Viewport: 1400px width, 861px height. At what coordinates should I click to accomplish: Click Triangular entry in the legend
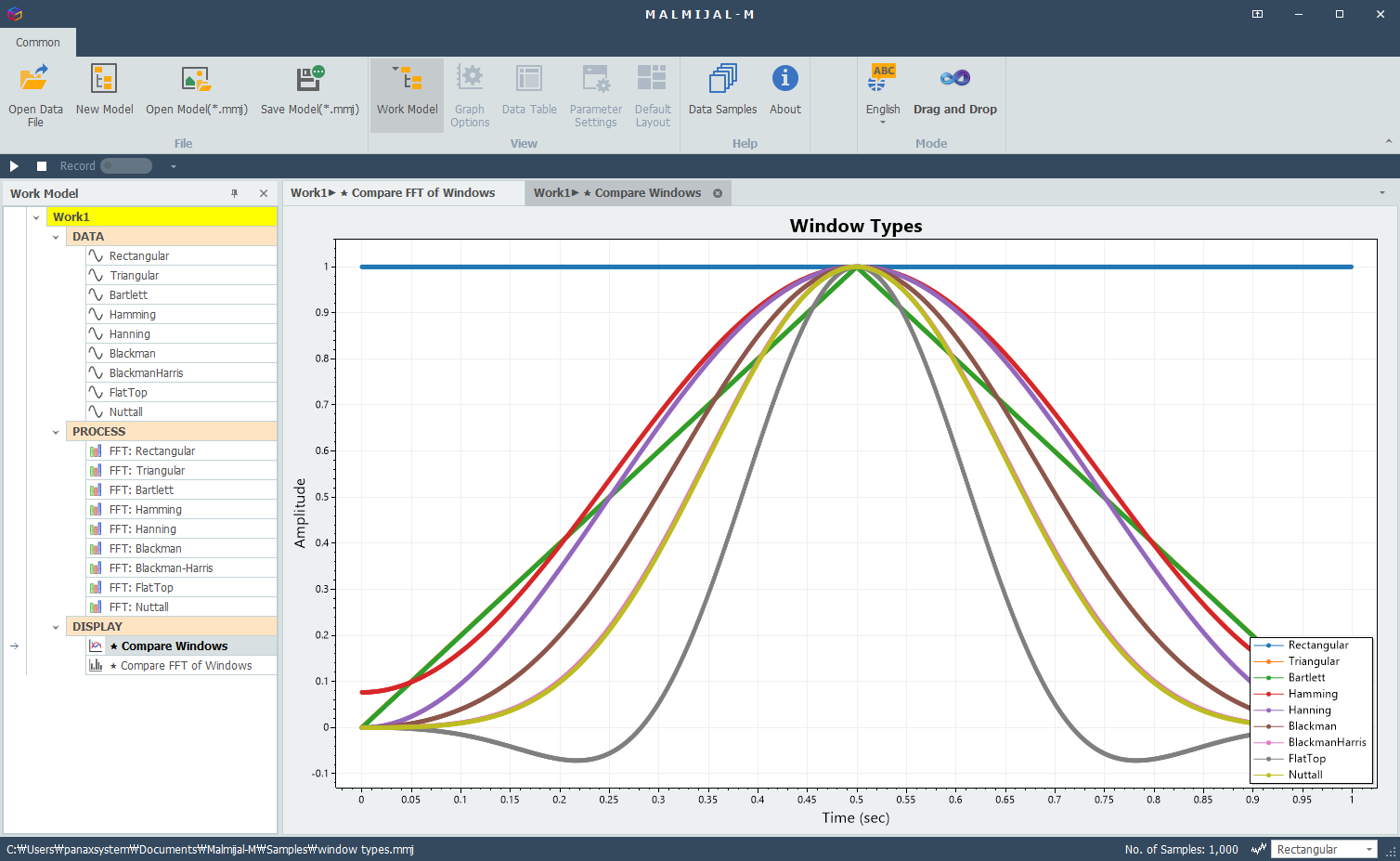pos(1297,661)
